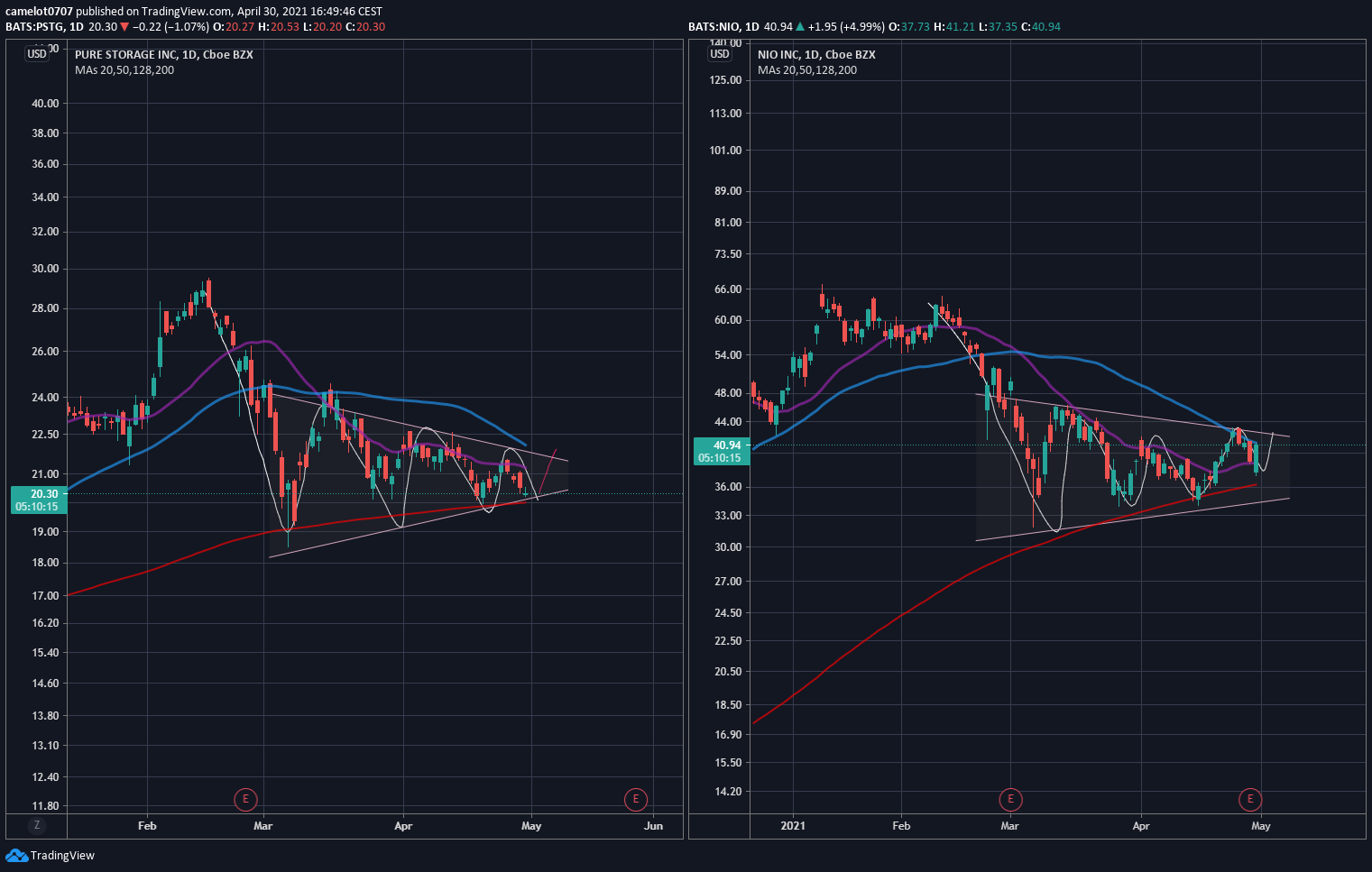
Task: Click the Apr date label on PSTG time axis
Action: pyautogui.click(x=403, y=825)
